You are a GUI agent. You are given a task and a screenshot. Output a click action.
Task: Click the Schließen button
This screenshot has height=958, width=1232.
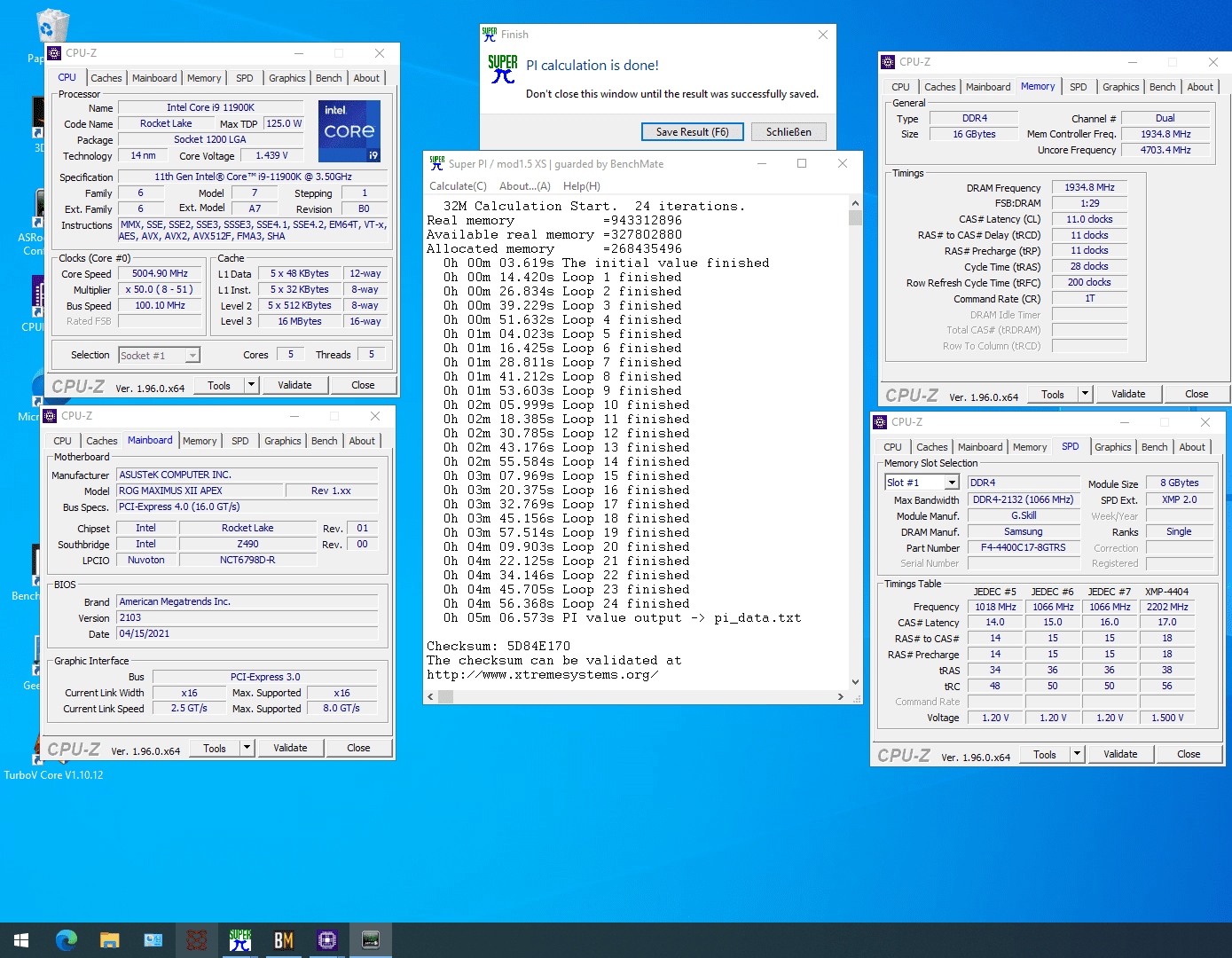click(x=789, y=132)
